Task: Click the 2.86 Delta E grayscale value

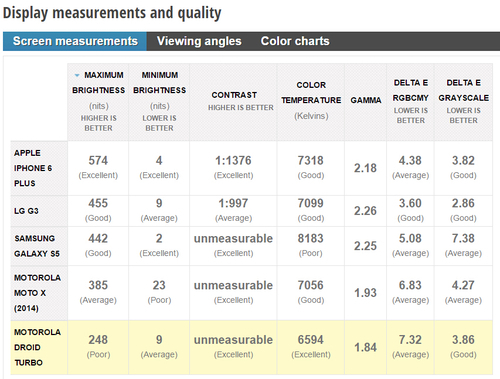Action: point(463,203)
